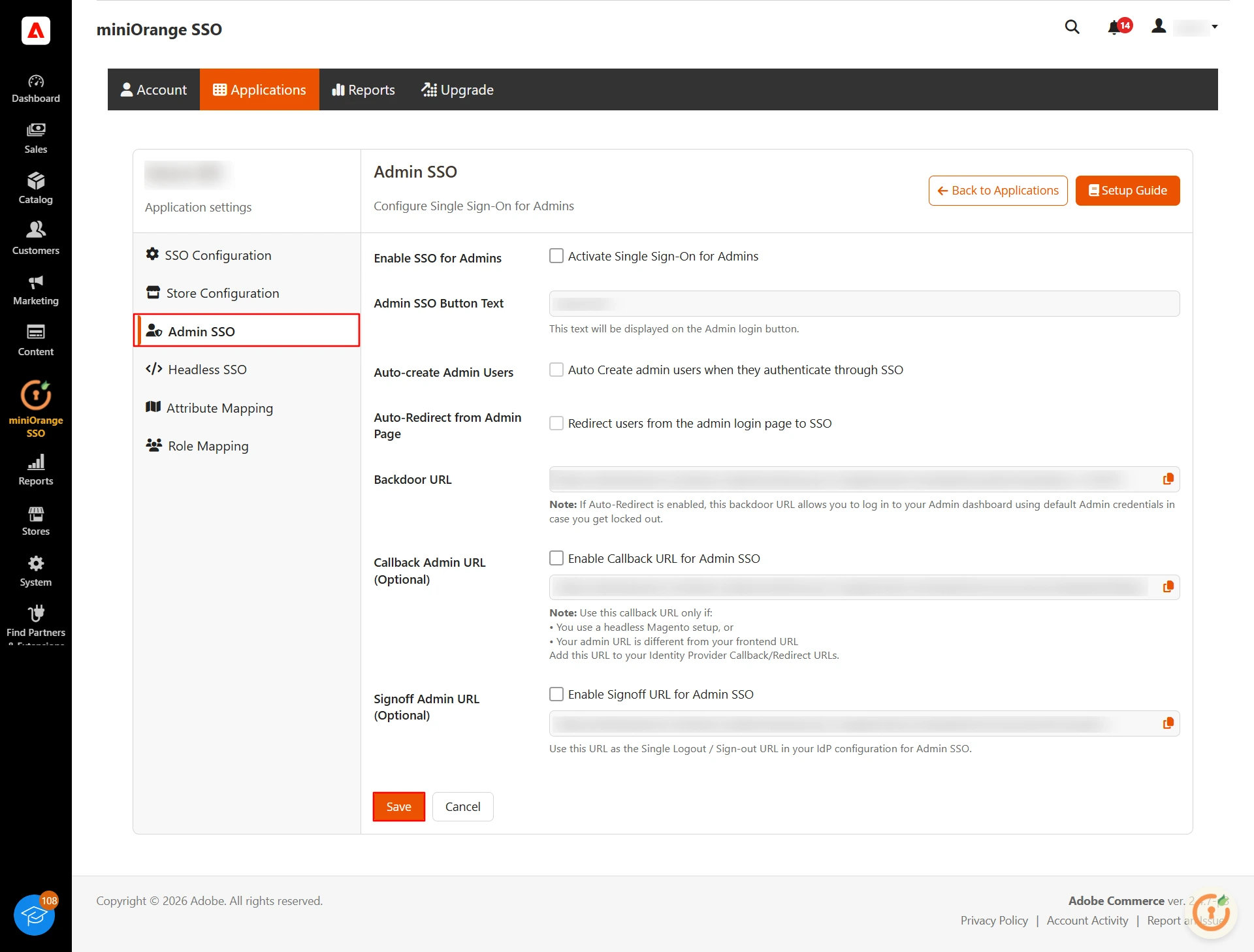Viewport: 1254px width, 952px height.
Task: Open the Account Activity link
Action: coord(1087,921)
